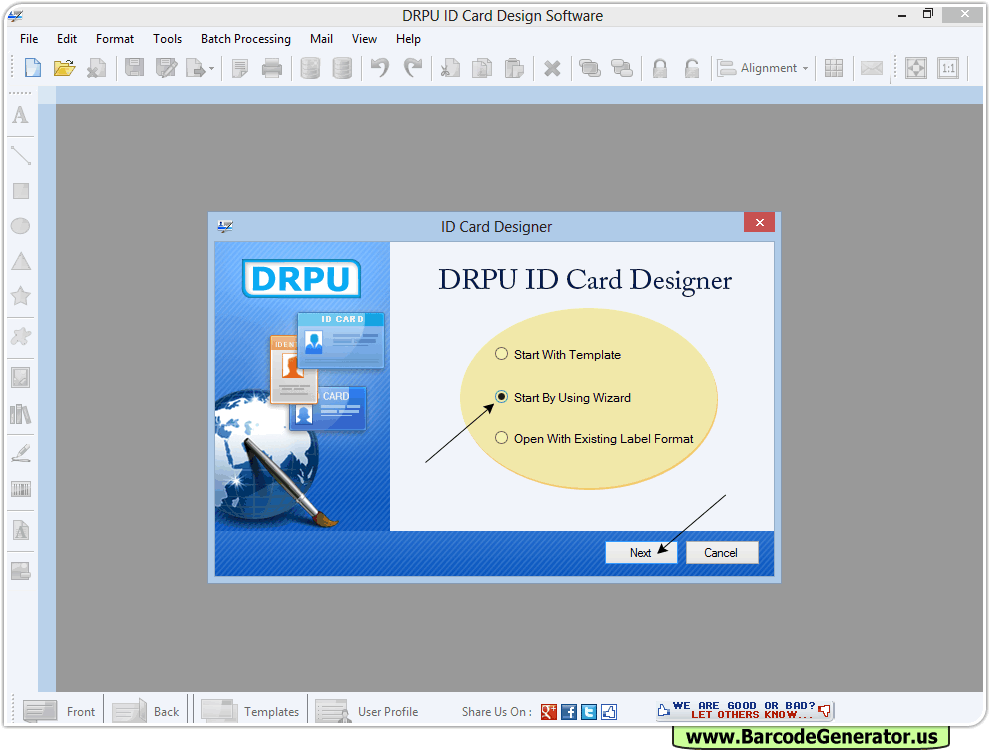Screen dimensions: 990x750
Task: Click the envelope mail toolbar icon
Action: click(x=871, y=68)
